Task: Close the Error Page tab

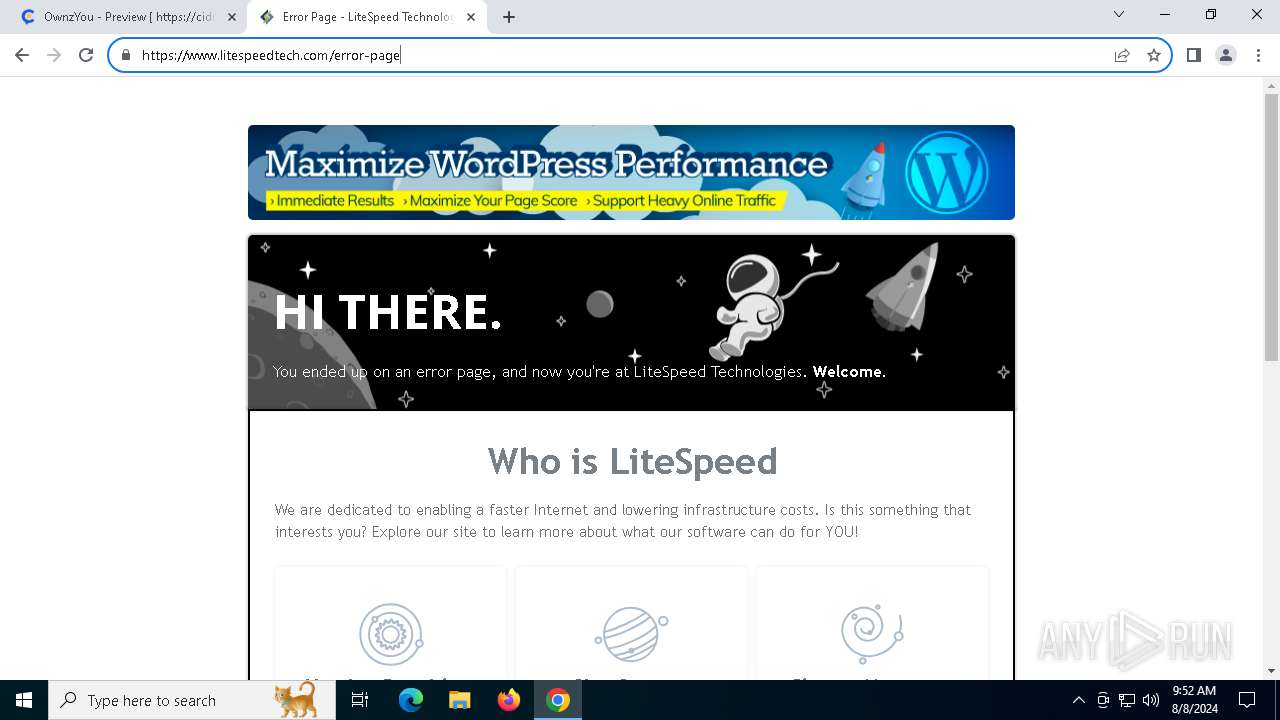Action: (x=471, y=17)
